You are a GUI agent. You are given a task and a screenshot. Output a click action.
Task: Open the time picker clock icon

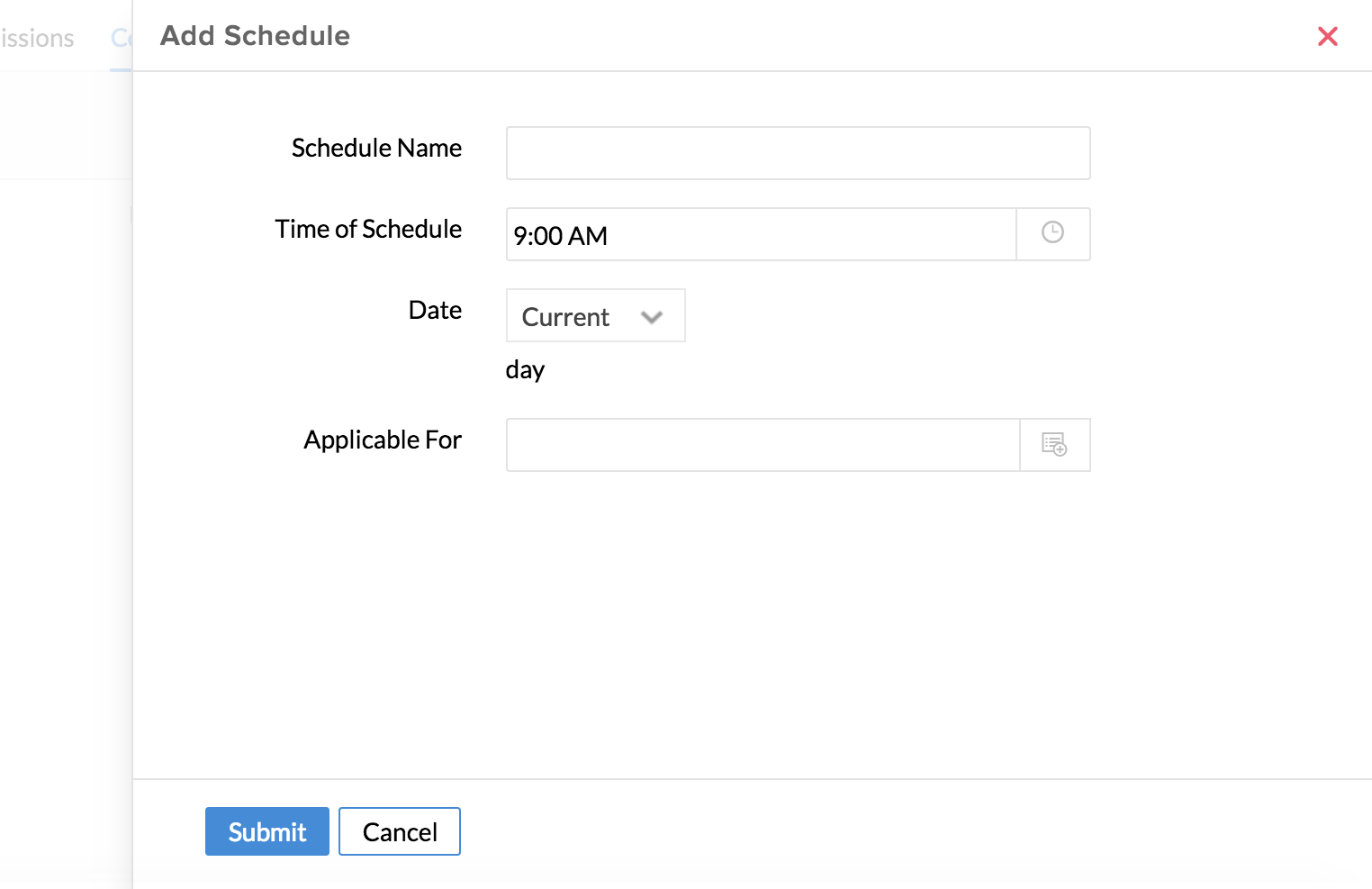pyautogui.click(x=1052, y=233)
